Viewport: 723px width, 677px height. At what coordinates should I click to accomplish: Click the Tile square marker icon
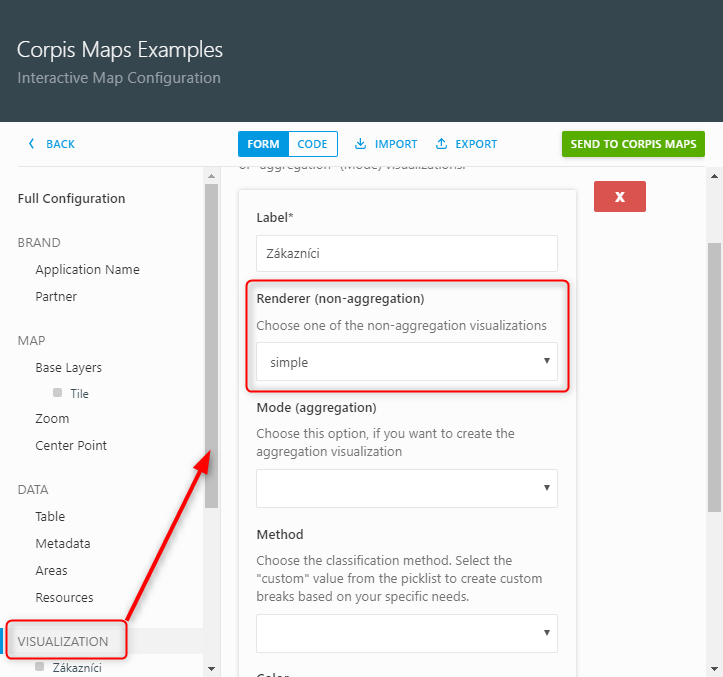58,392
